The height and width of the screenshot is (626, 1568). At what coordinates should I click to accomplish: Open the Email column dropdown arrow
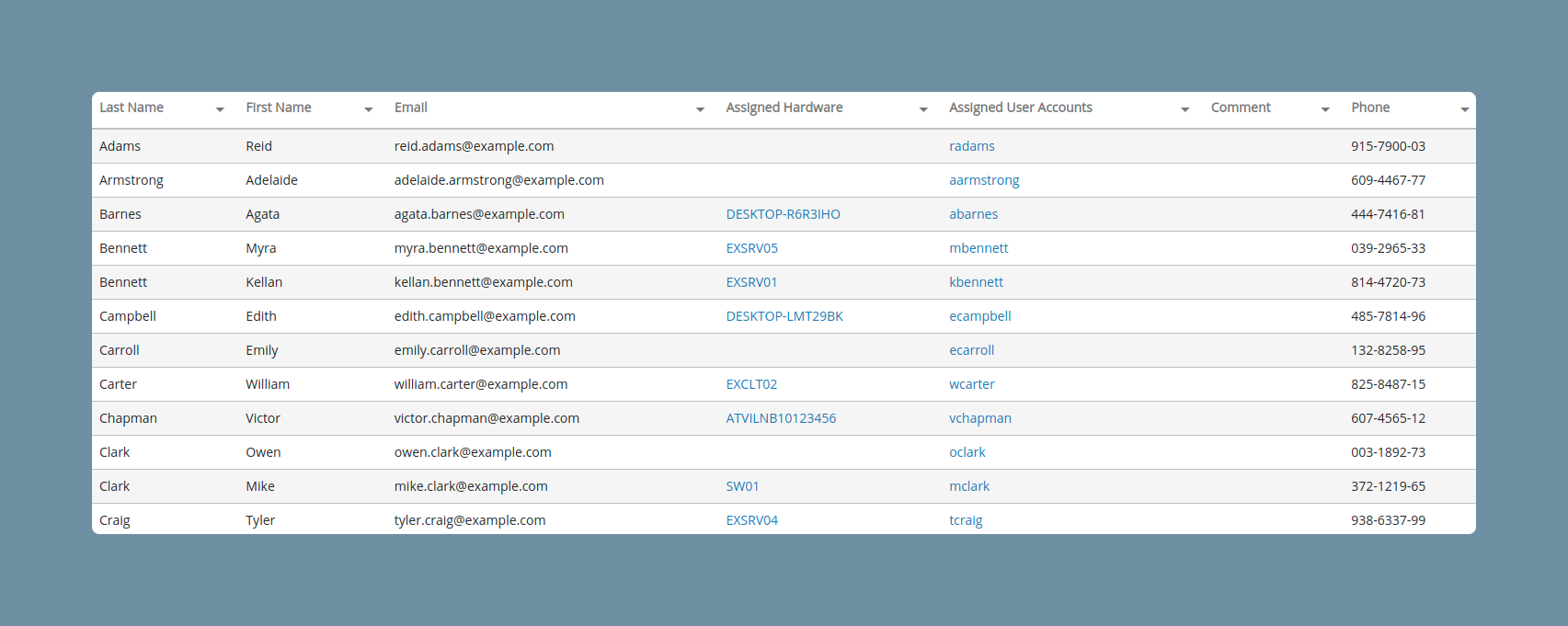(x=700, y=109)
